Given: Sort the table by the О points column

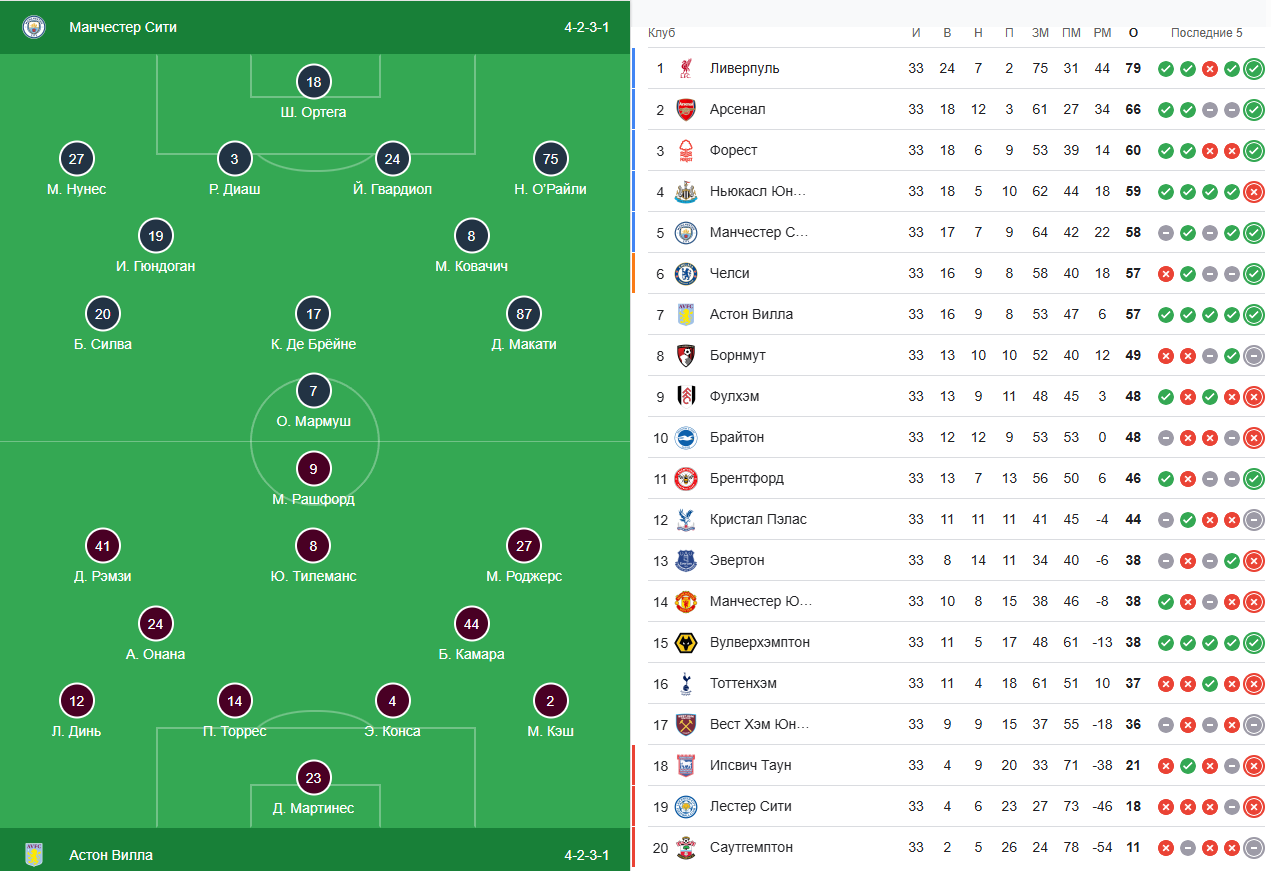Looking at the screenshot, I should 1133,33.
